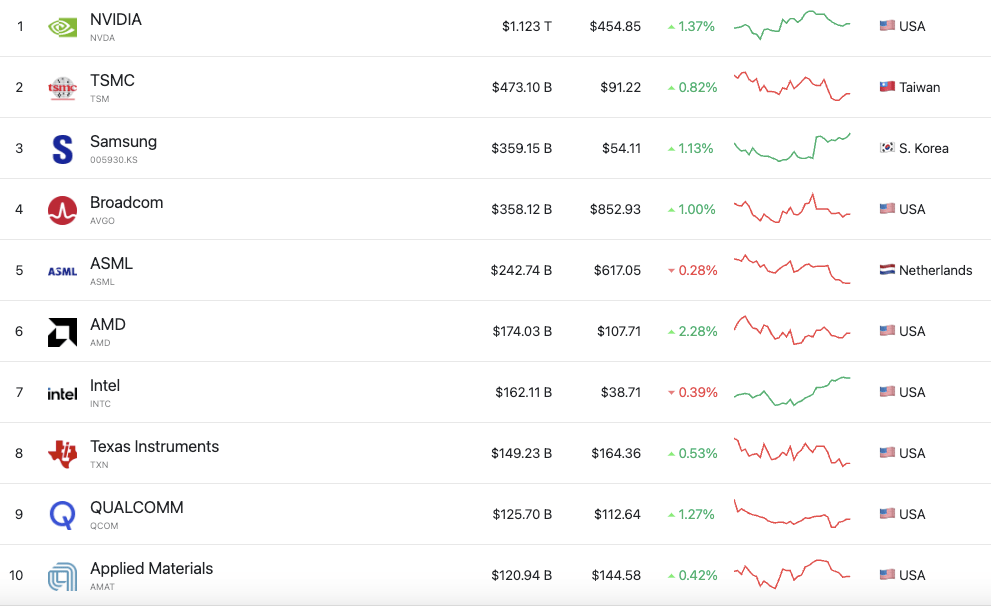The image size is (991, 606).
Task: Open the Applied Materials company link
Action: [x=151, y=568]
